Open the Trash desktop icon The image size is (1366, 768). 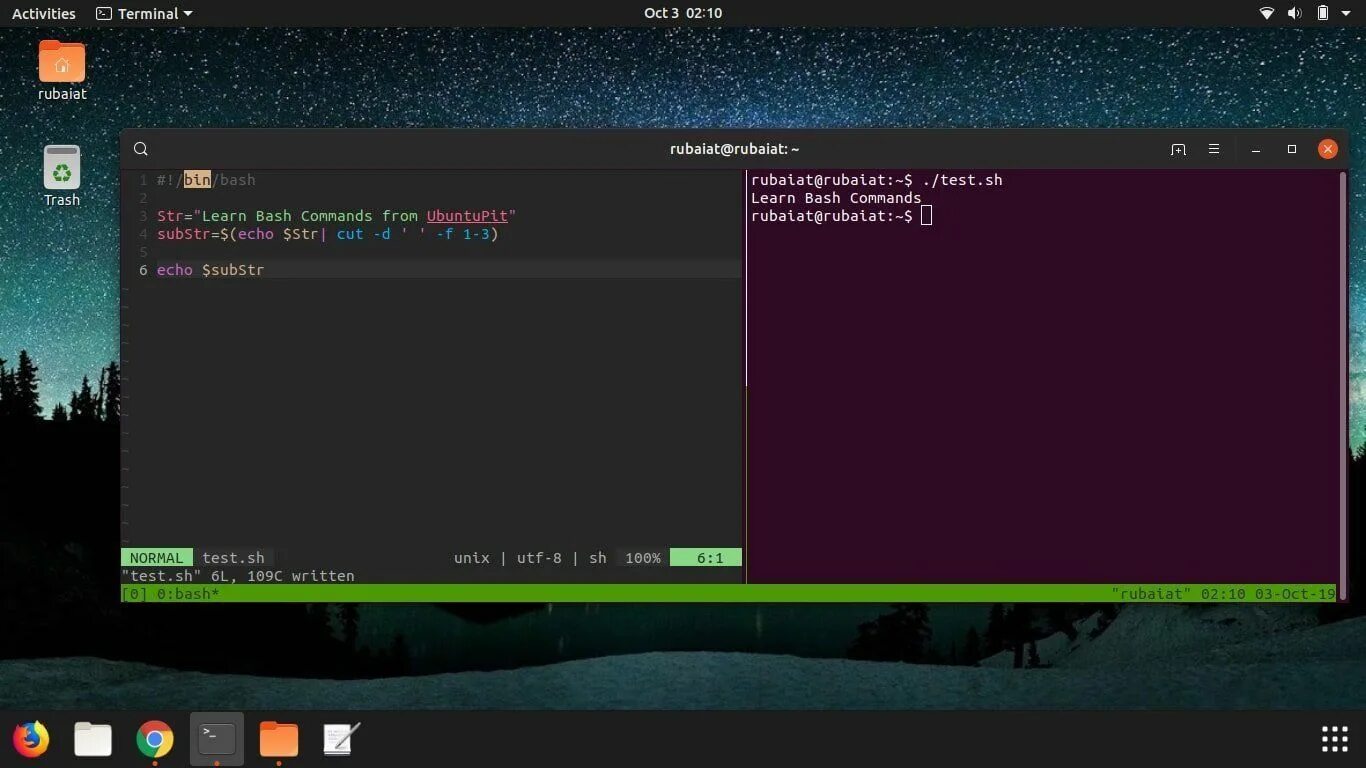point(62,176)
